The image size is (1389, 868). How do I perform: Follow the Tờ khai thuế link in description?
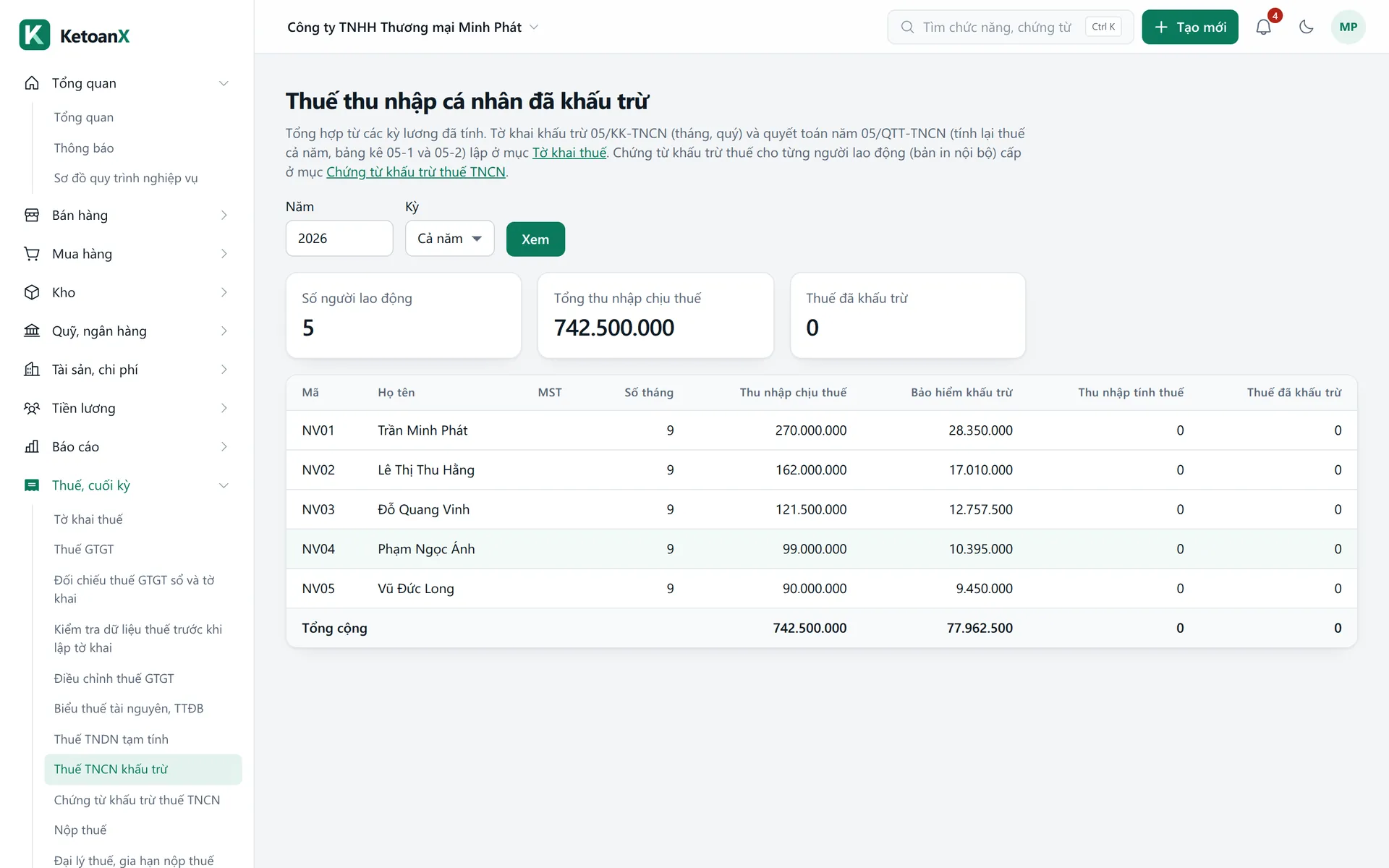pyautogui.click(x=569, y=153)
